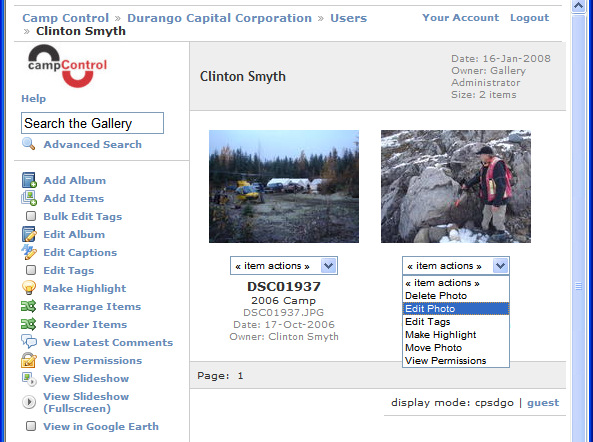The height and width of the screenshot is (442, 593).
Task: Click the Page 1 number
Action: [240, 376]
